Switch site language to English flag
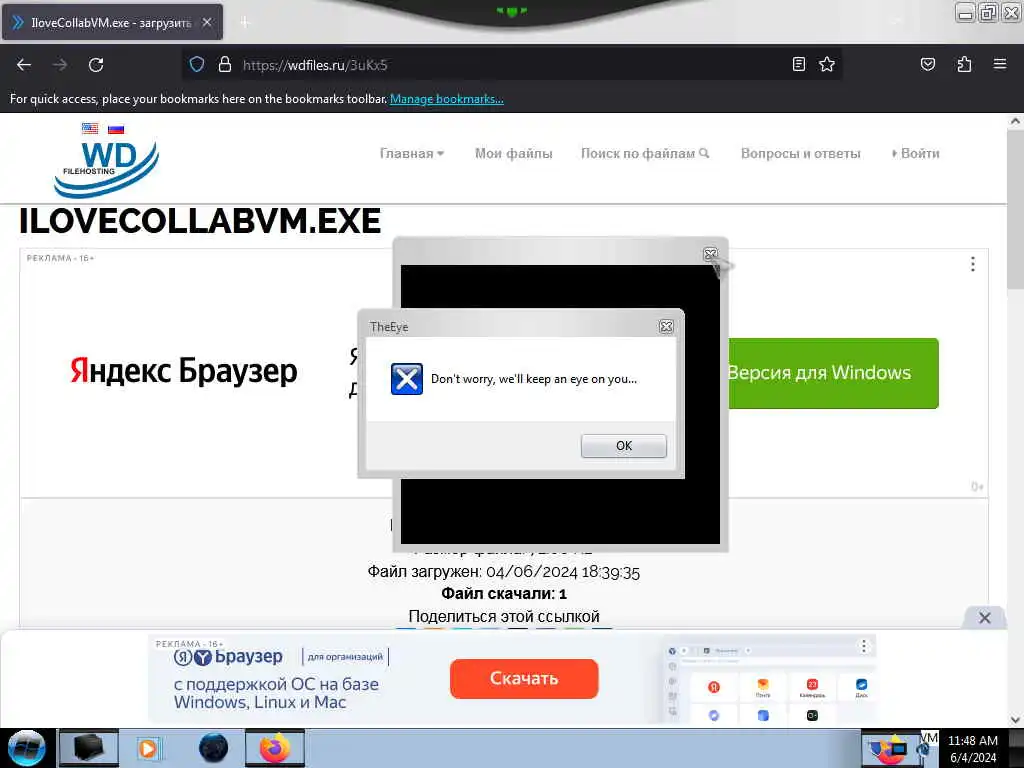 click(90, 129)
